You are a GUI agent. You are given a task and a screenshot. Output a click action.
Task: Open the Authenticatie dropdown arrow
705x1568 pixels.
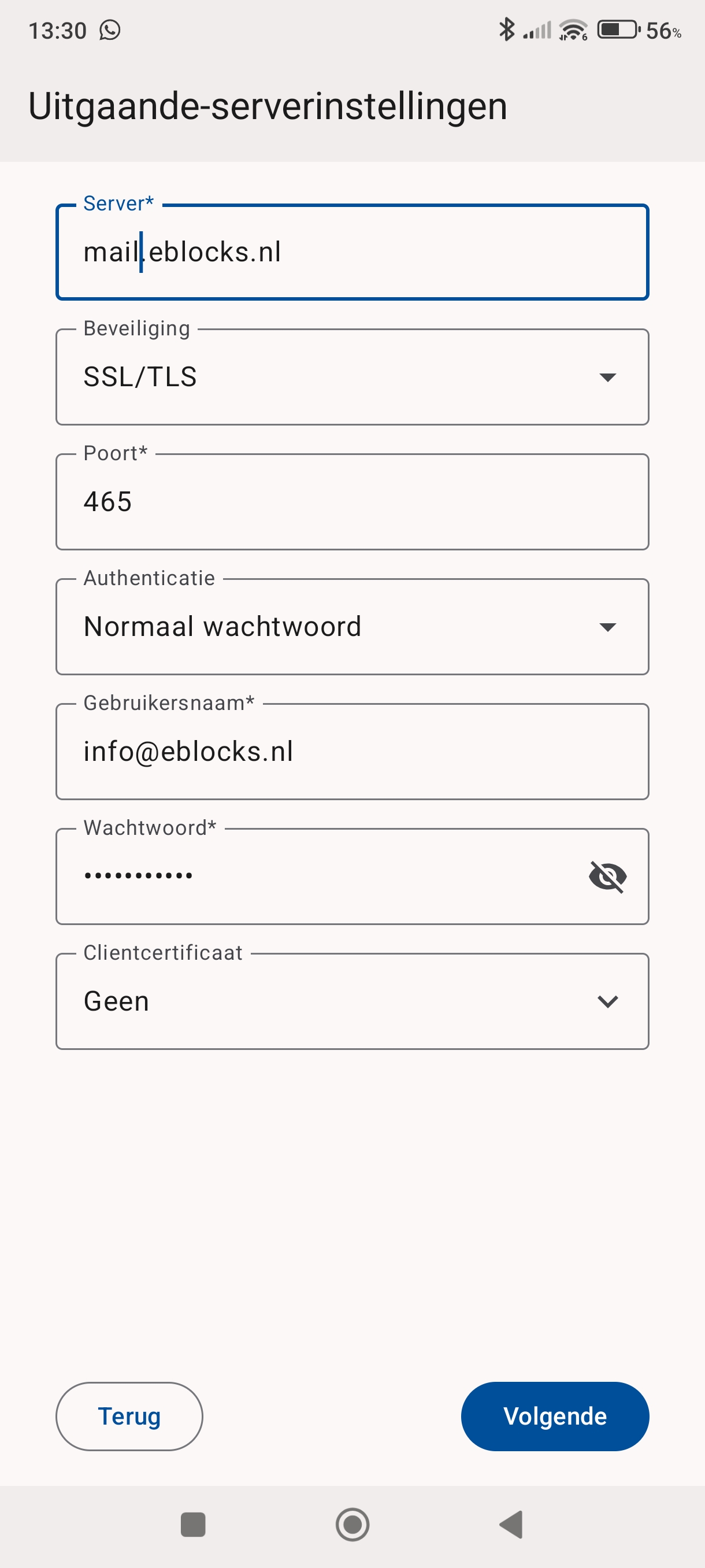tap(607, 627)
